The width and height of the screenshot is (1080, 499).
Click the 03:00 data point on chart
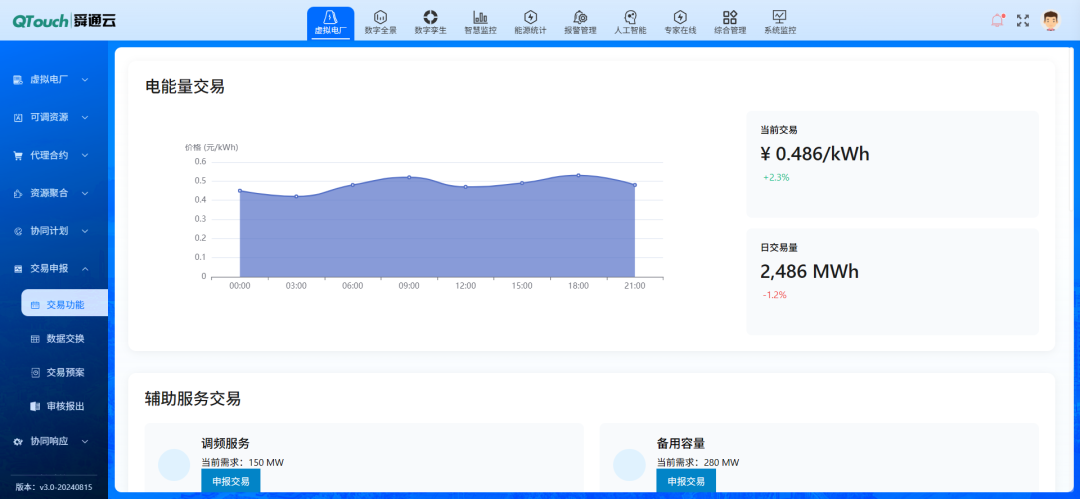(x=296, y=196)
